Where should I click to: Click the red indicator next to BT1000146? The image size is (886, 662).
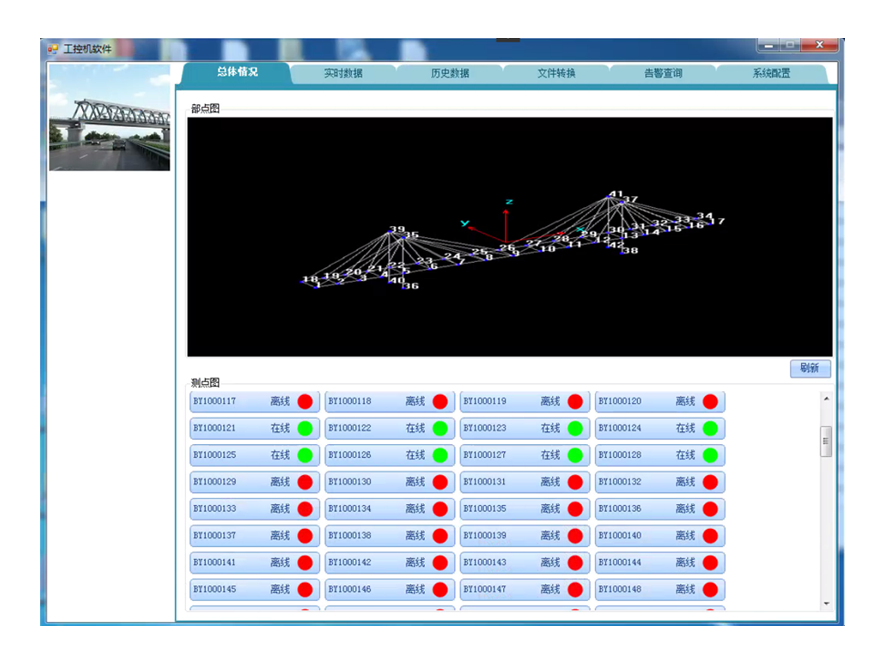(440, 590)
